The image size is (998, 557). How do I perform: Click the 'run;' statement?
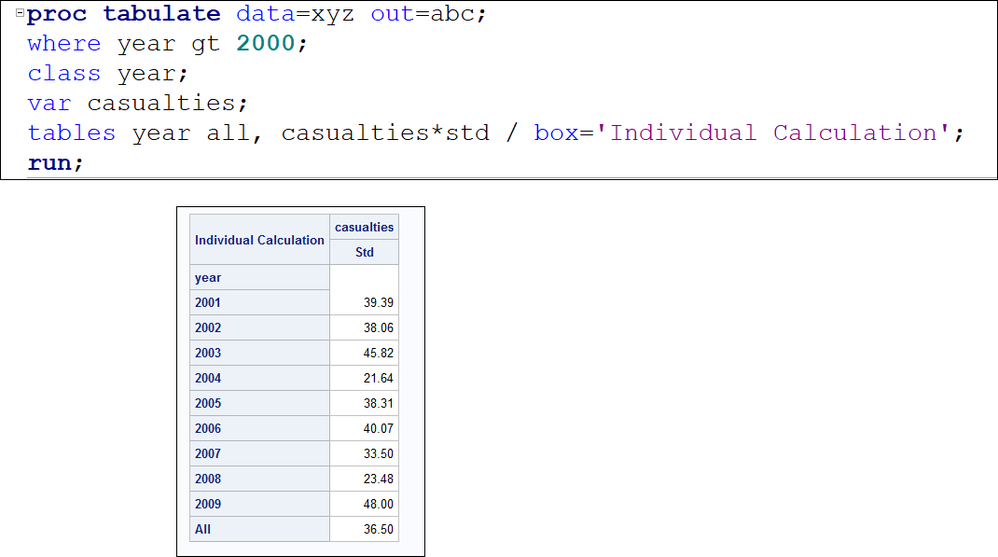55,163
